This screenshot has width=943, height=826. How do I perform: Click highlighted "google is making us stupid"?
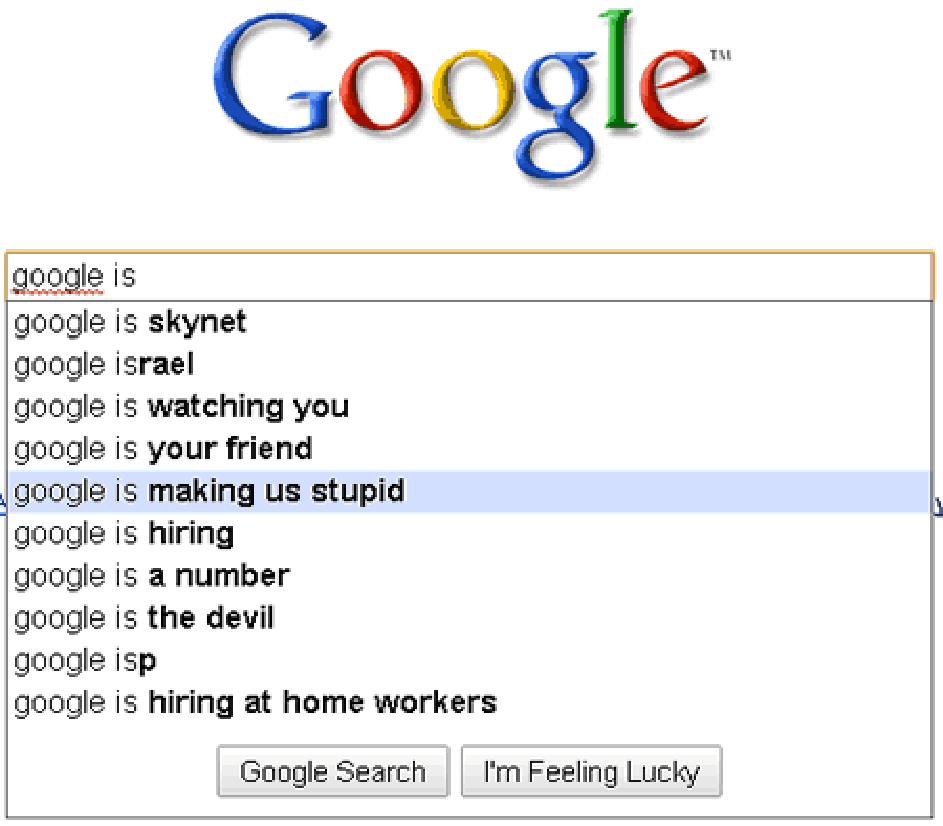tap(469, 492)
